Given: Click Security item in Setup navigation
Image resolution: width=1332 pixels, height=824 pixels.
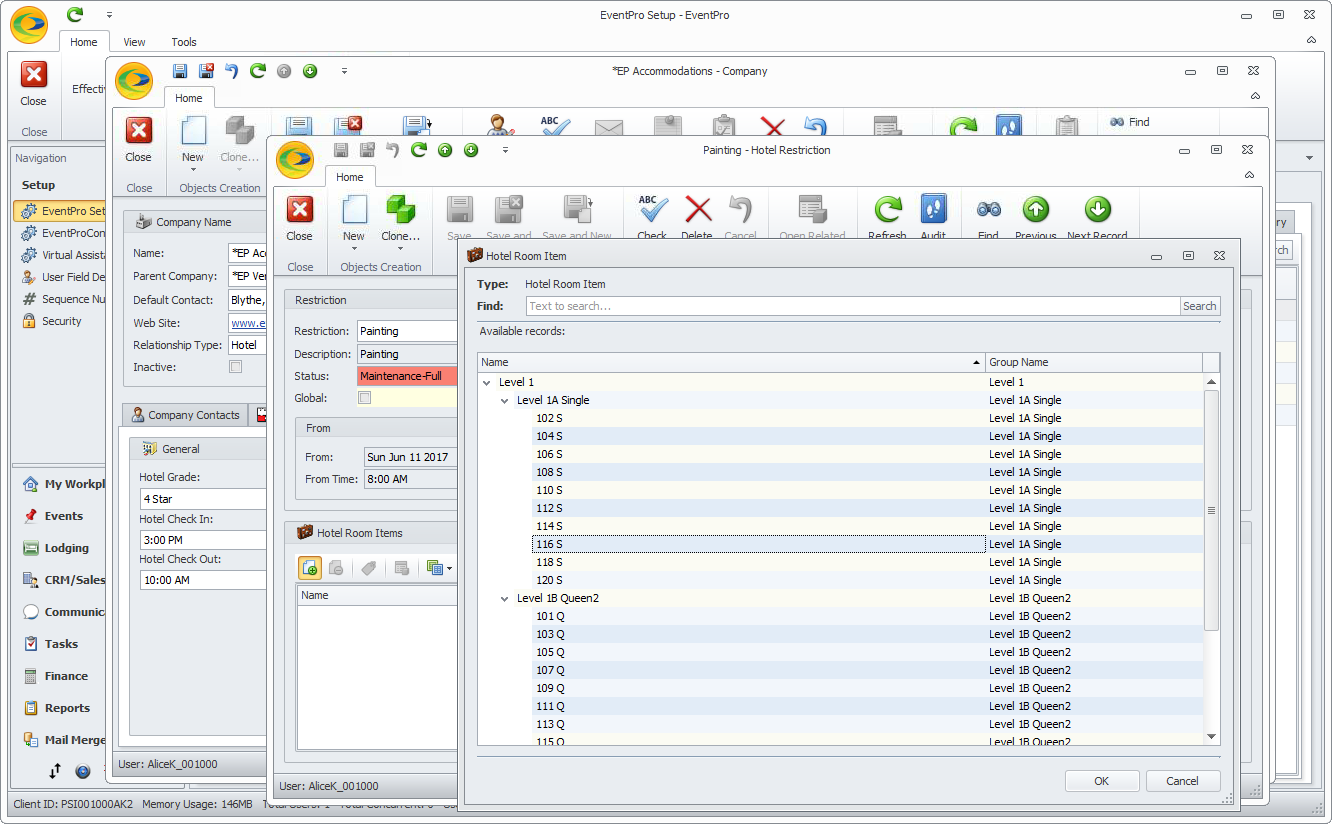Looking at the screenshot, I should pos(61,321).
